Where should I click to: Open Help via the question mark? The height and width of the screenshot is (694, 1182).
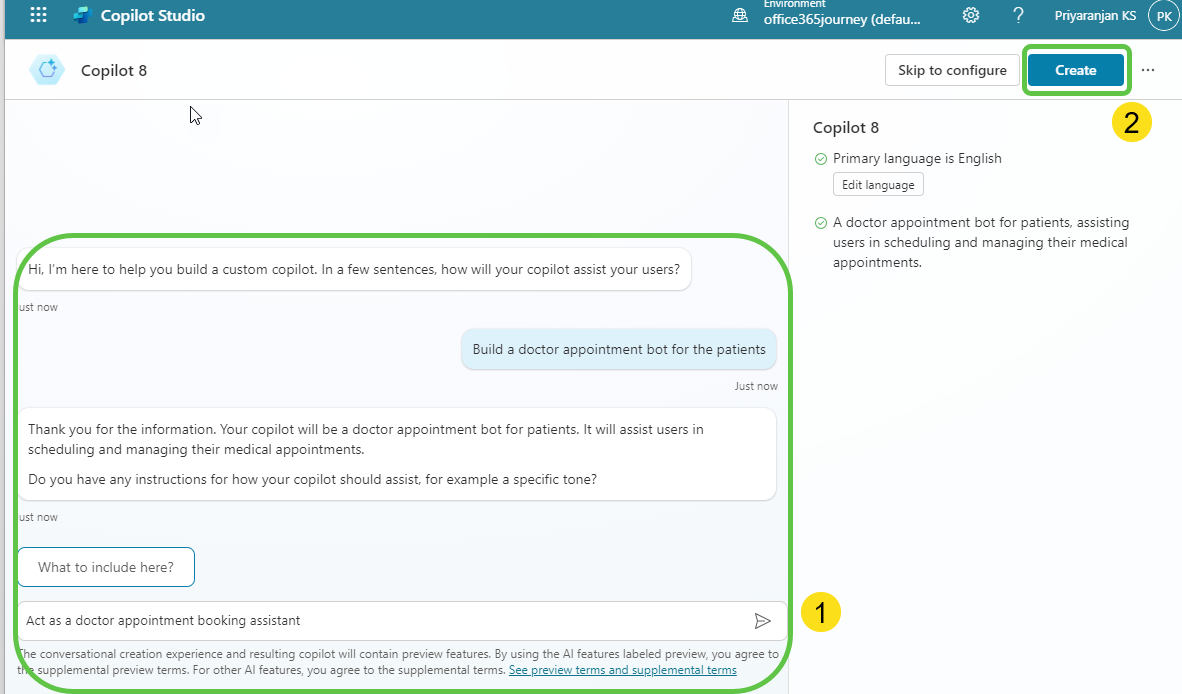pos(1018,15)
